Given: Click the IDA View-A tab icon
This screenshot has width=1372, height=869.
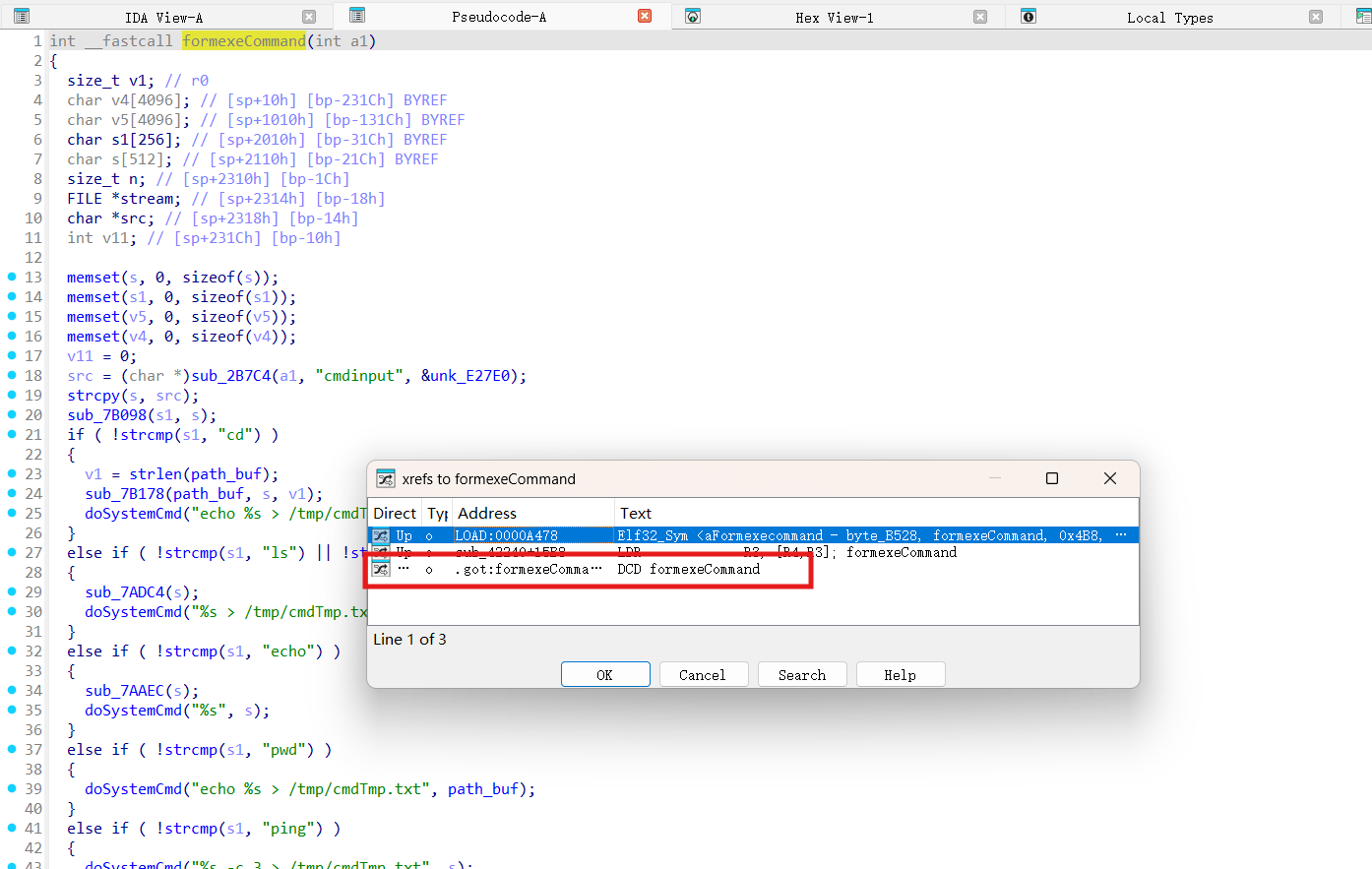Looking at the screenshot, I should [22, 16].
